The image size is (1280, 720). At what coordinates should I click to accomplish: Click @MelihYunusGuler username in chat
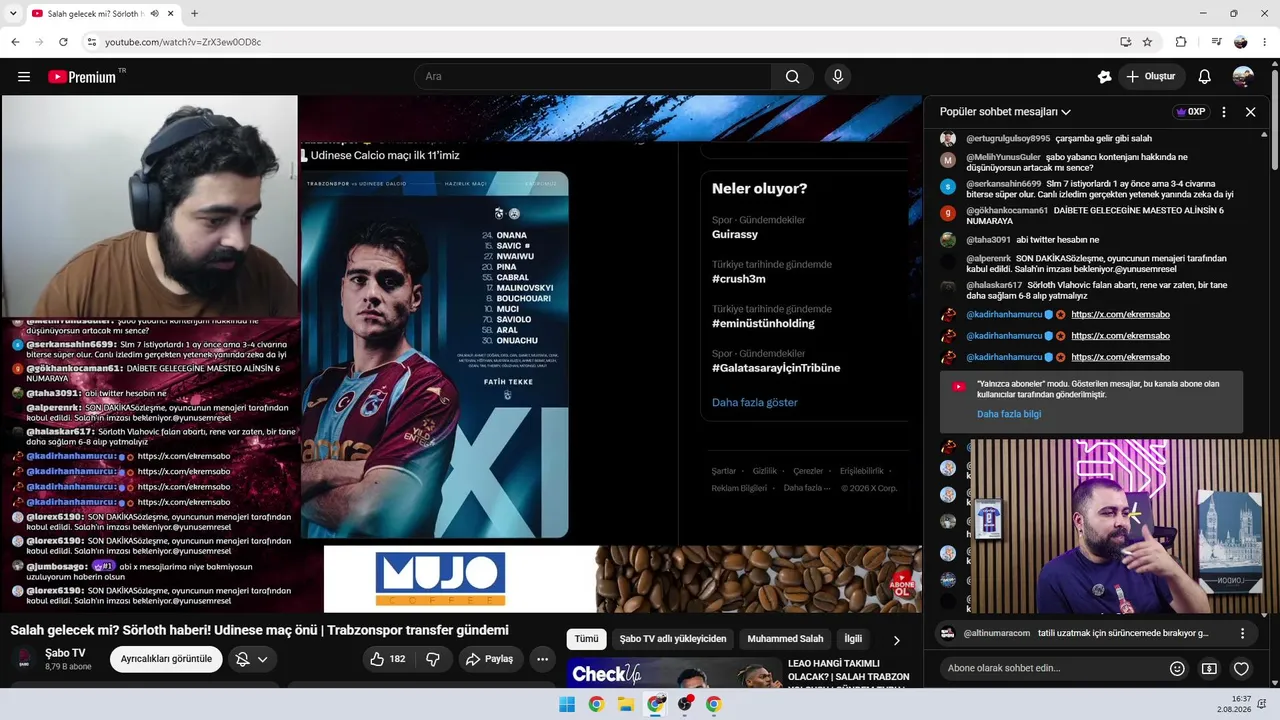1003,157
